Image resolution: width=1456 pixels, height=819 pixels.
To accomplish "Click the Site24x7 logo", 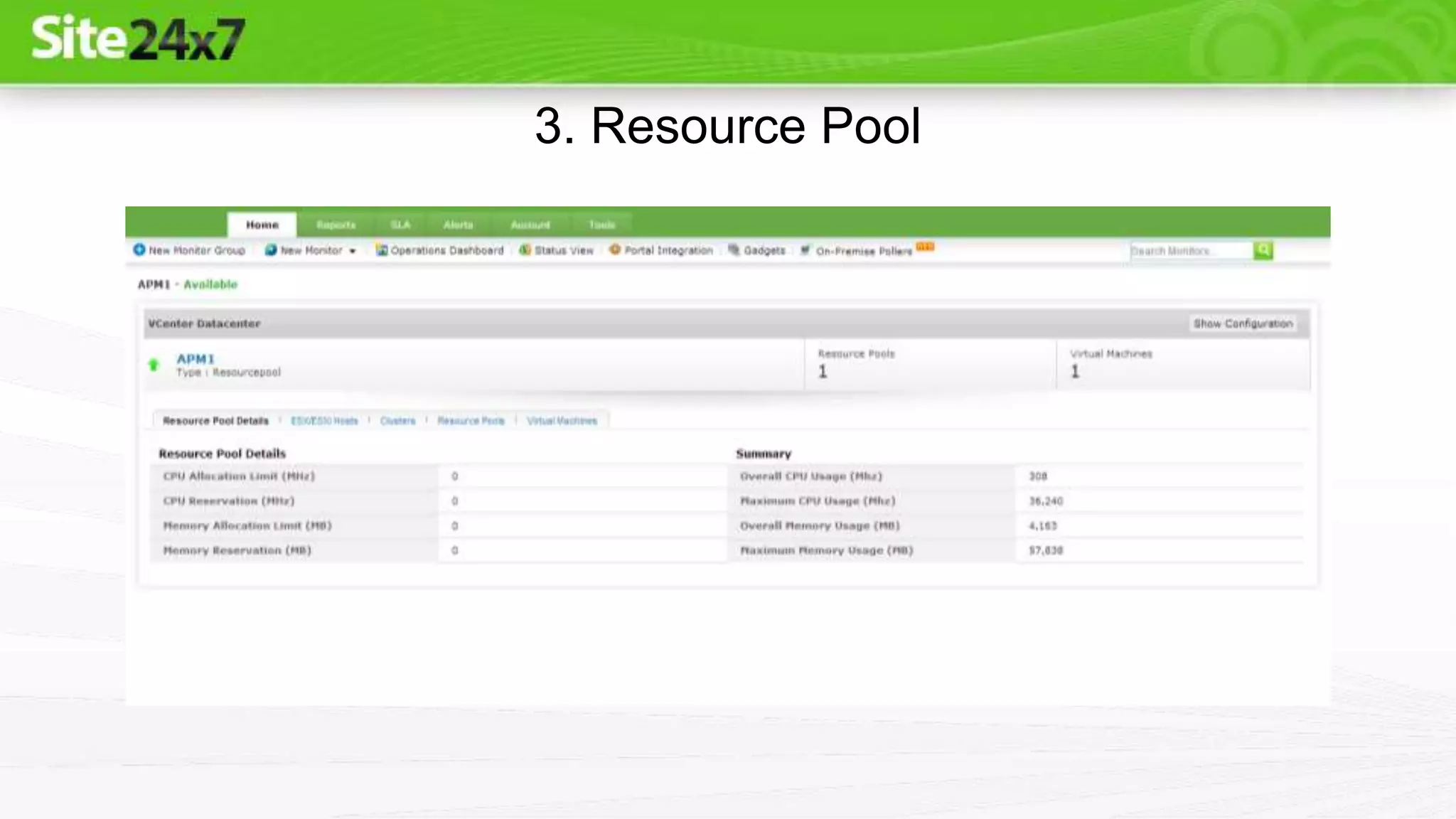I will click(139, 38).
